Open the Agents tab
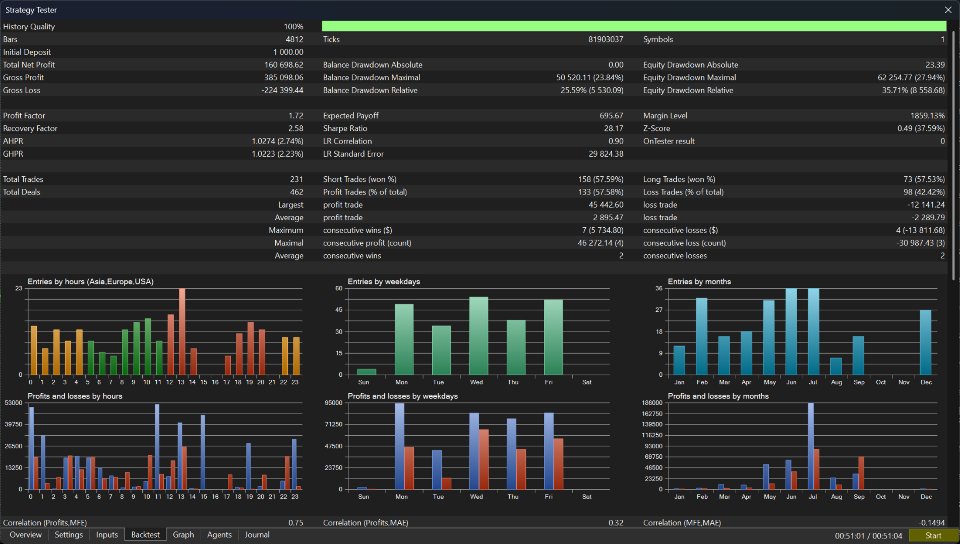The height and width of the screenshot is (544, 960). pyautogui.click(x=219, y=535)
